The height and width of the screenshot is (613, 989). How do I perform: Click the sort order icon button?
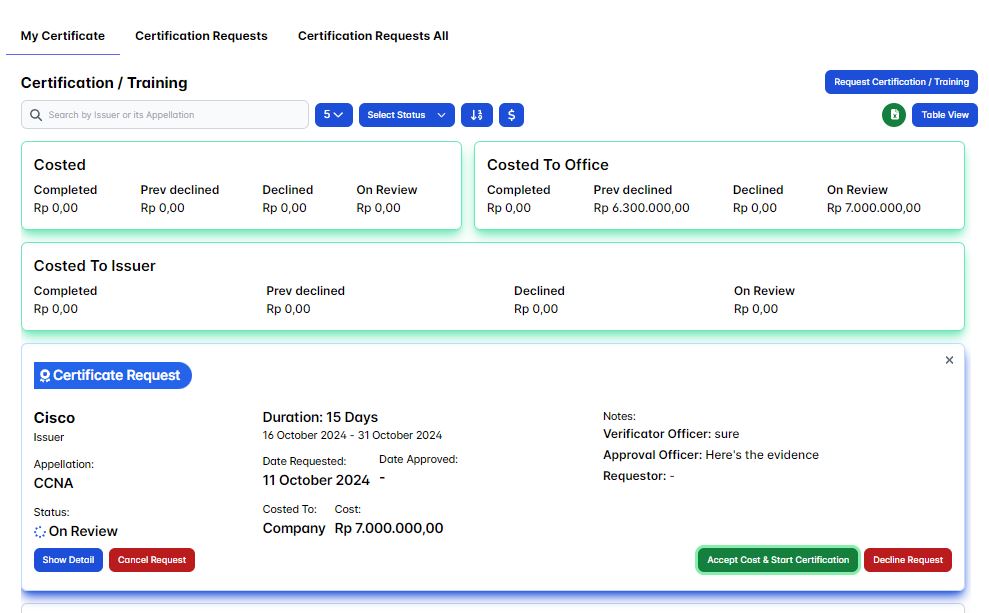point(477,115)
